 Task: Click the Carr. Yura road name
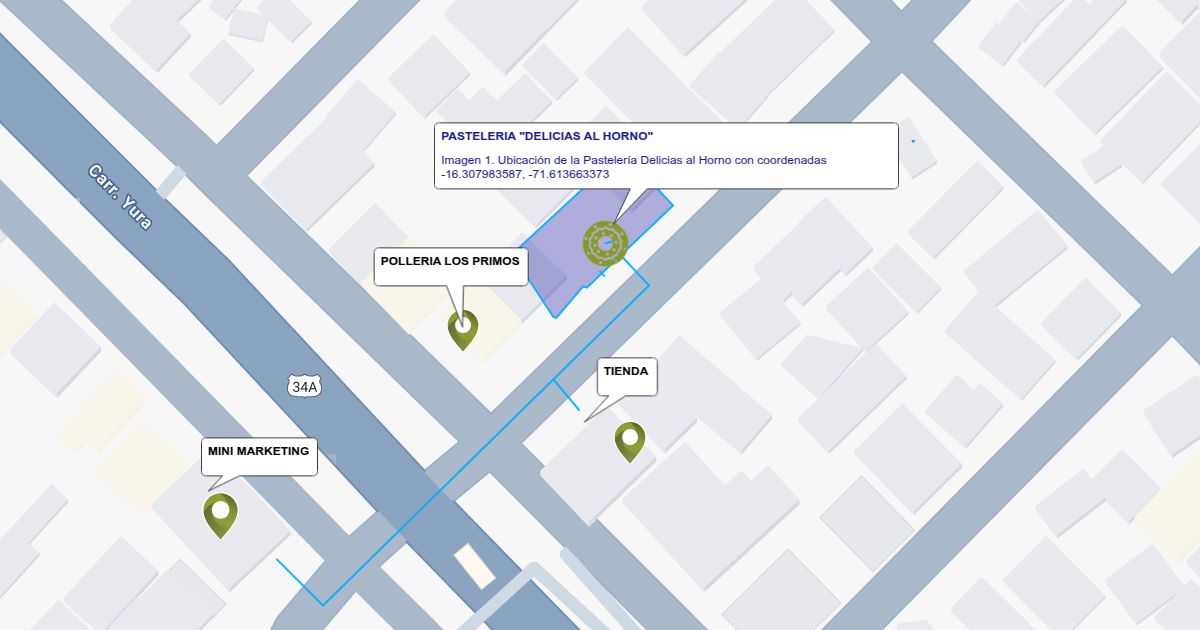(120, 197)
